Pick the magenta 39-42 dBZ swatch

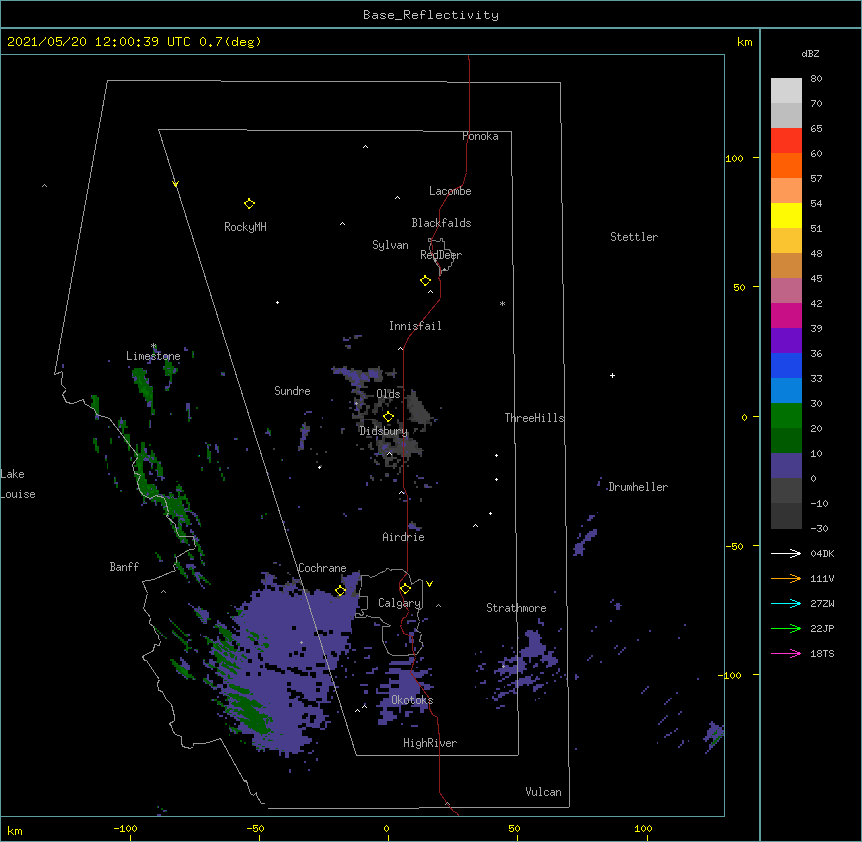pyautogui.click(x=786, y=315)
